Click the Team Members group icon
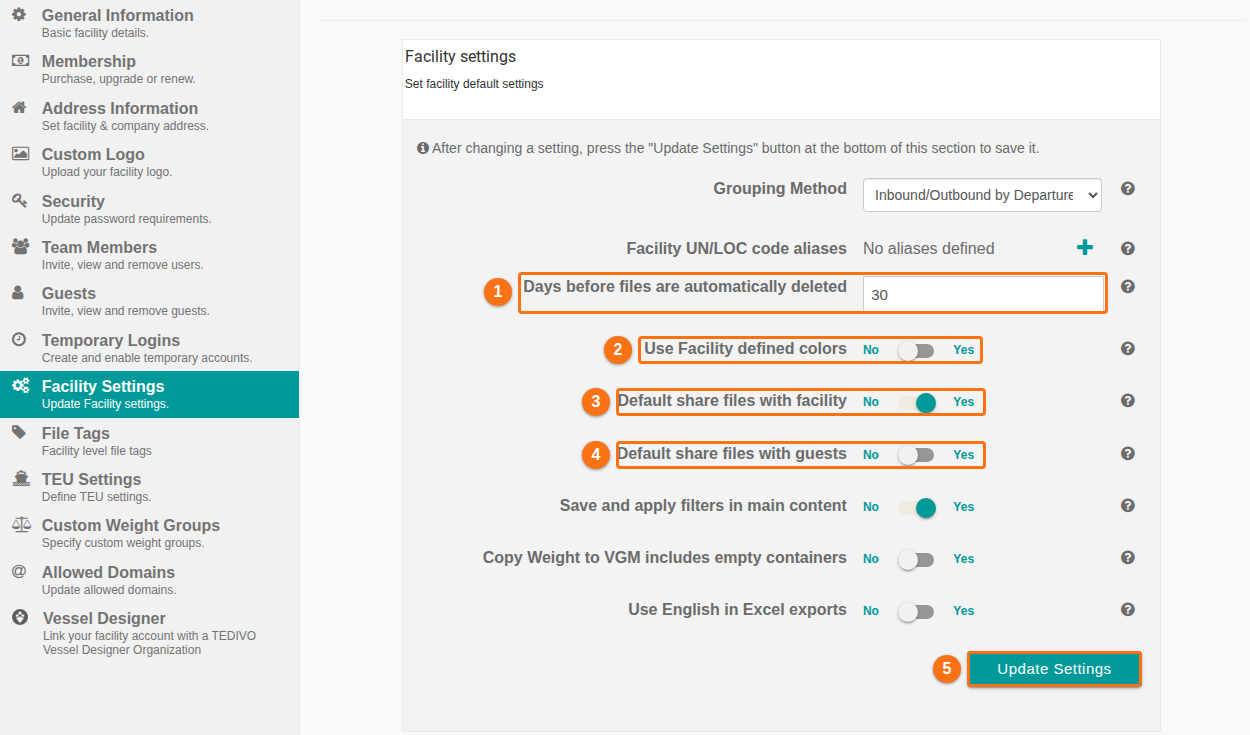The width and height of the screenshot is (1250, 735). [20, 246]
